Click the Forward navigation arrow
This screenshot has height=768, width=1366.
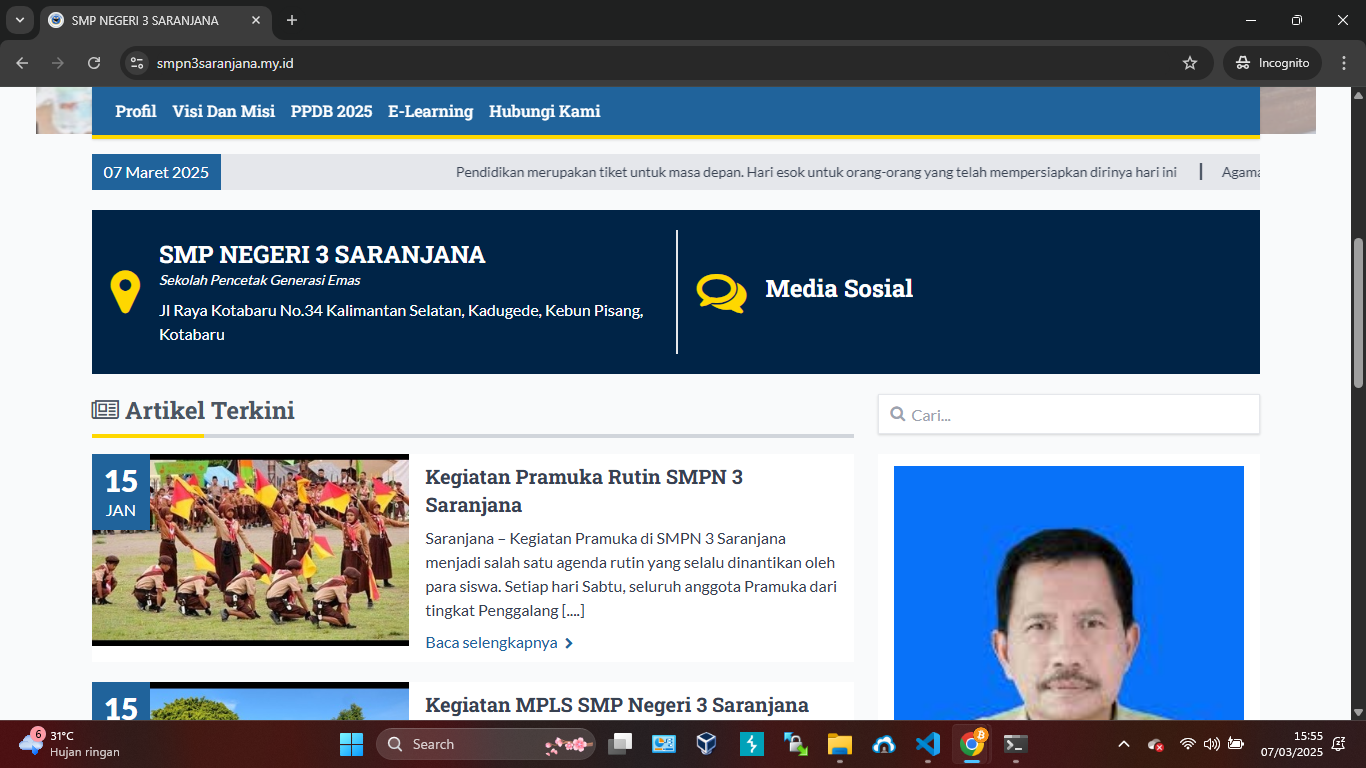point(58,63)
